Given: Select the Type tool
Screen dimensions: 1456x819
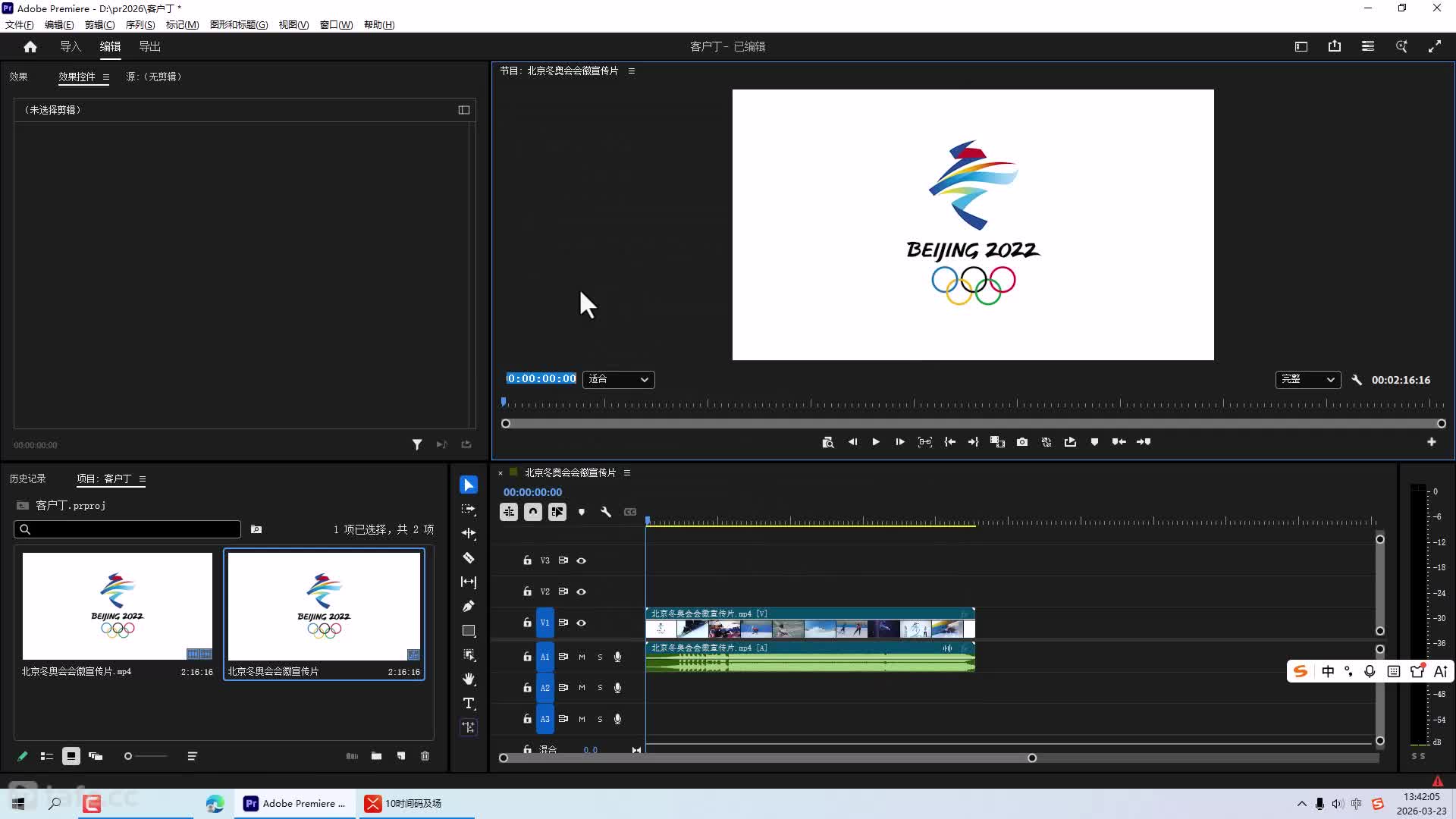Looking at the screenshot, I should [x=469, y=703].
